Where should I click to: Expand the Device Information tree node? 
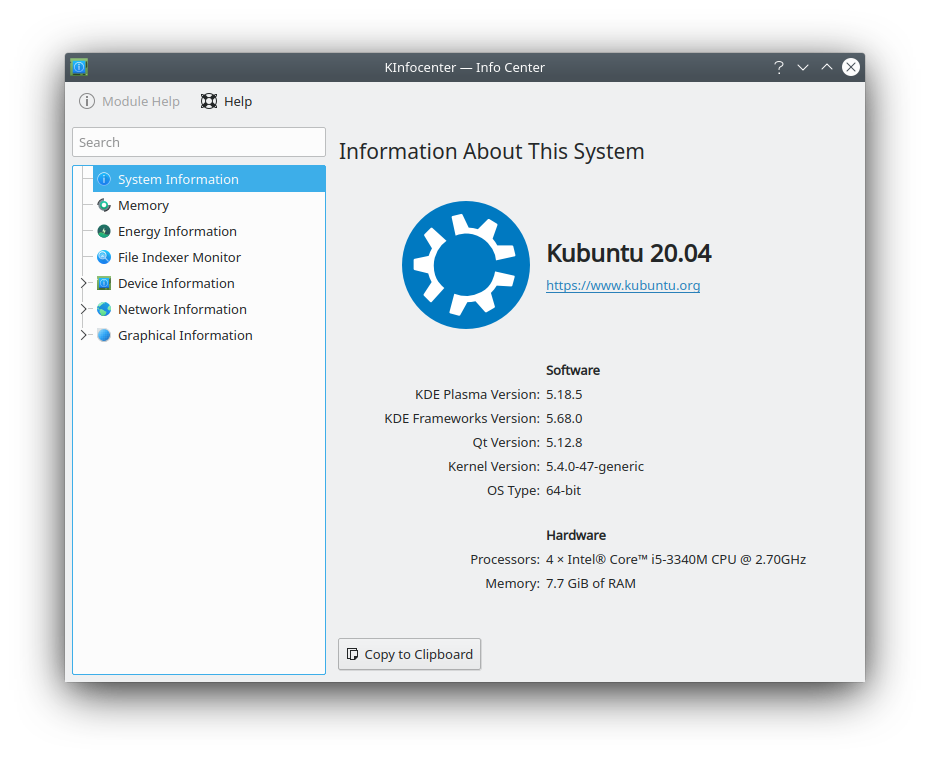click(84, 283)
